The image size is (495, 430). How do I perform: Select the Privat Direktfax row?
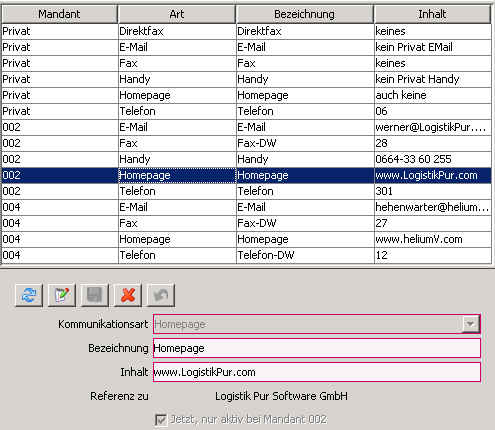(x=246, y=31)
